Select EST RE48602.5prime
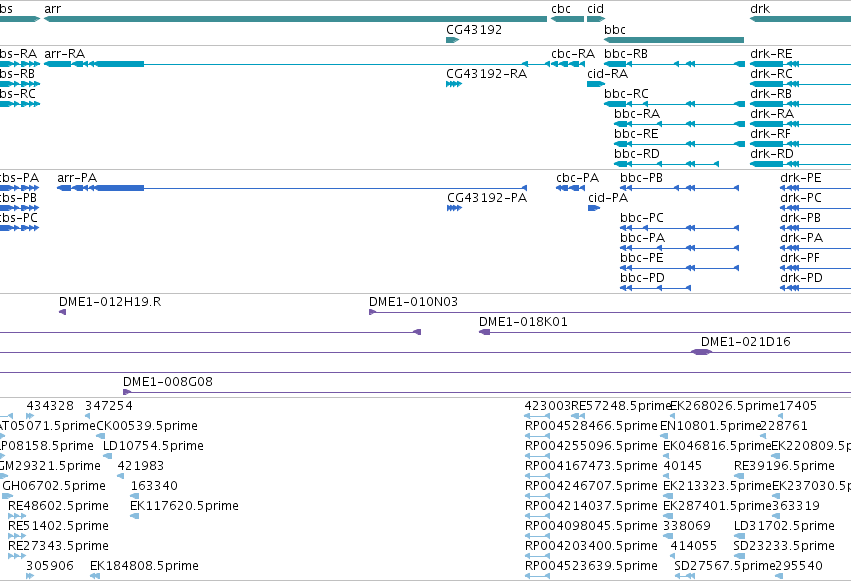Image resolution: width=851 pixels, height=581 pixels. click(x=17, y=516)
